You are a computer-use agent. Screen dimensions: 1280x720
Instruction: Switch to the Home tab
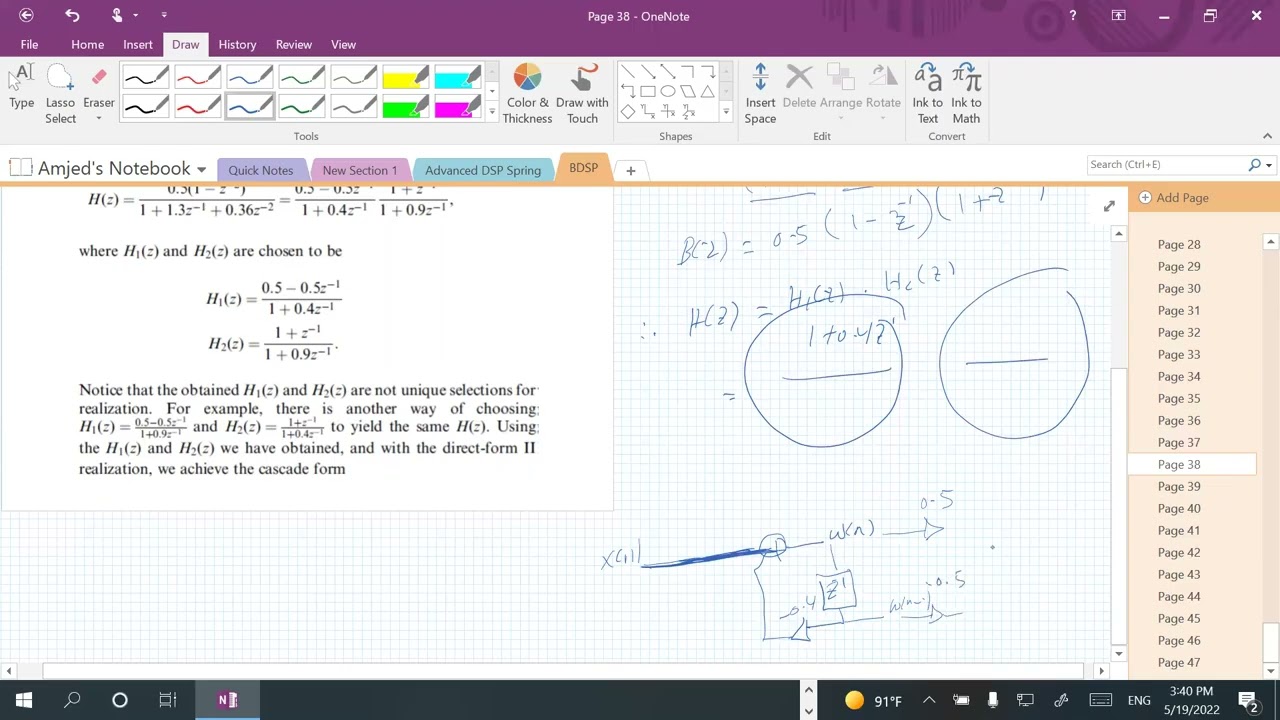click(87, 44)
